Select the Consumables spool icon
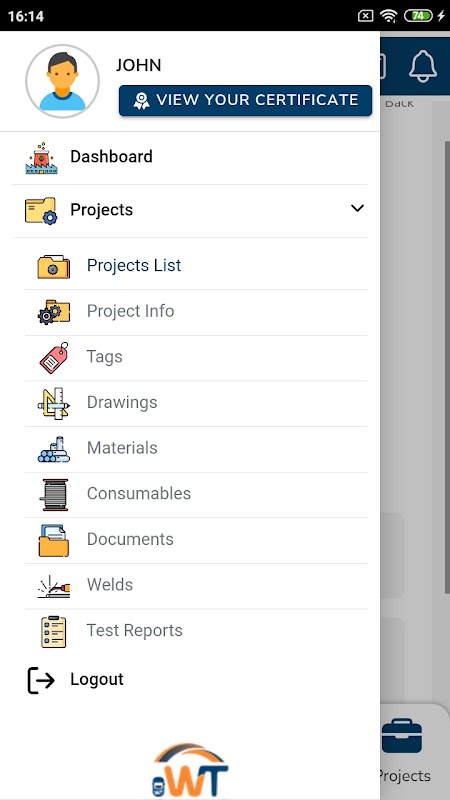The width and height of the screenshot is (450, 800). pyautogui.click(x=54, y=494)
